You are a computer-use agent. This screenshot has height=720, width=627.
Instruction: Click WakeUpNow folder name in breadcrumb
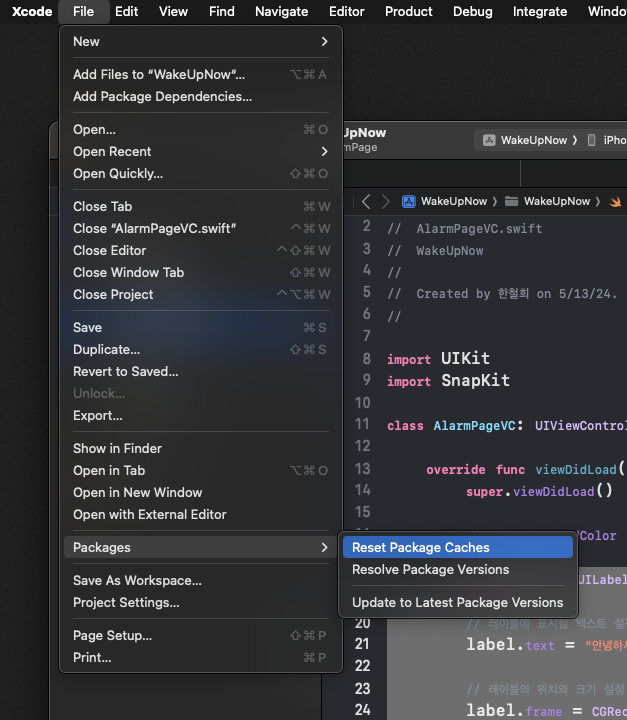point(557,202)
